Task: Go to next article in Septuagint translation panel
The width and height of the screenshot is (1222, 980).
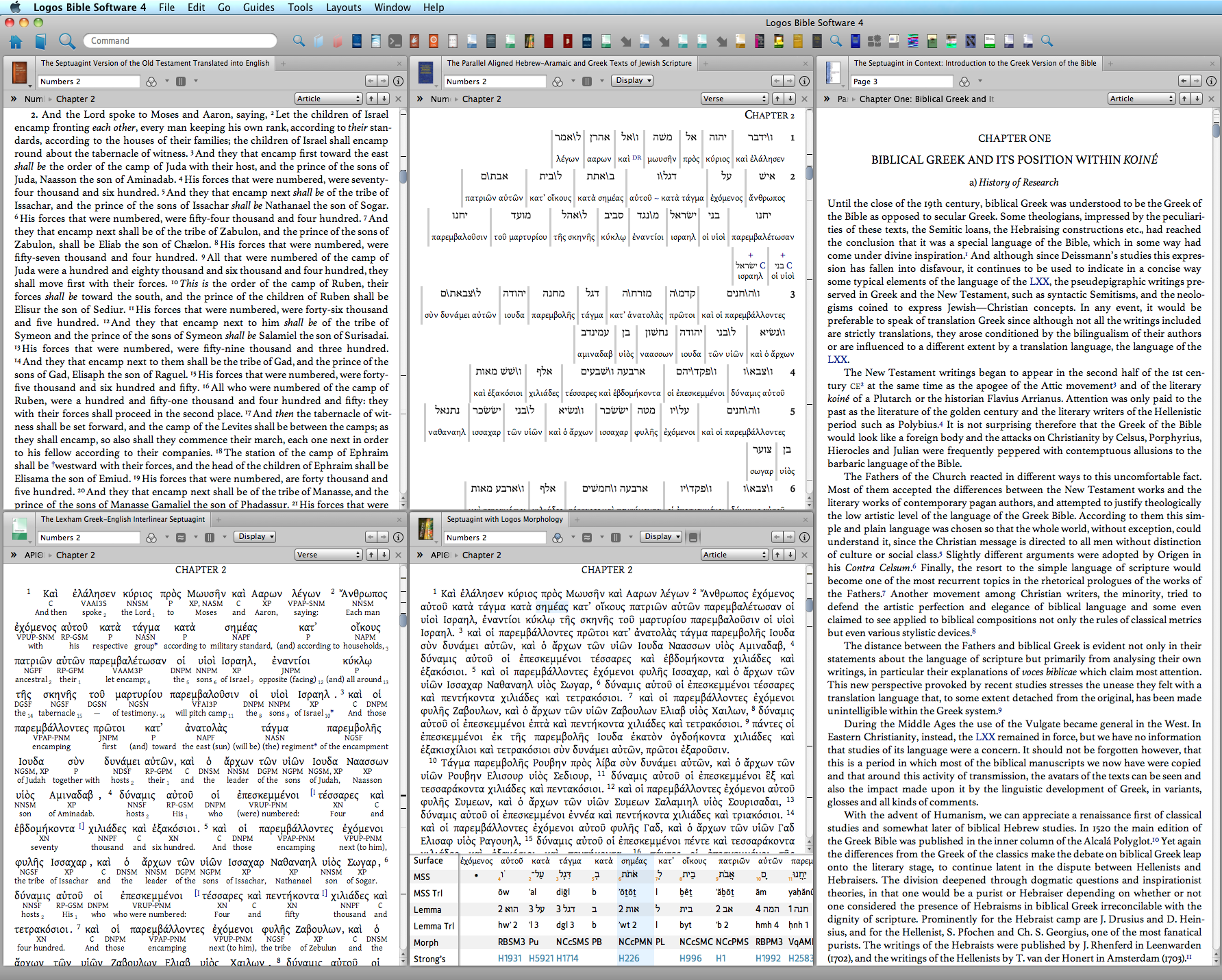Action: point(384,99)
